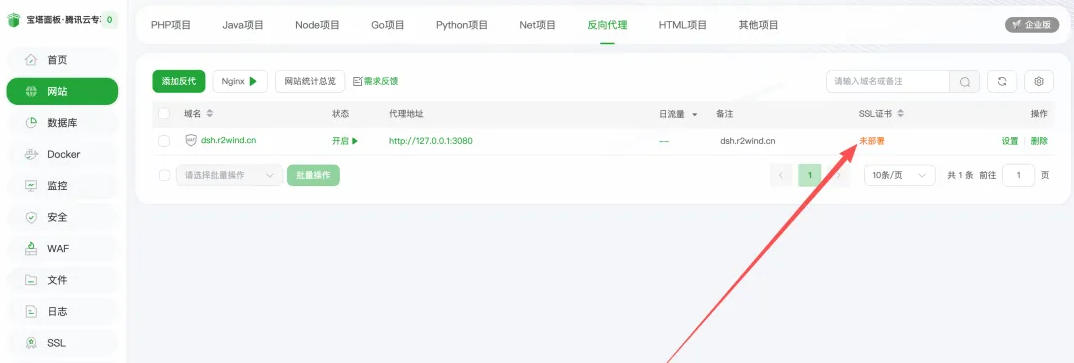Open WAF in the sidebar

(x=62, y=249)
